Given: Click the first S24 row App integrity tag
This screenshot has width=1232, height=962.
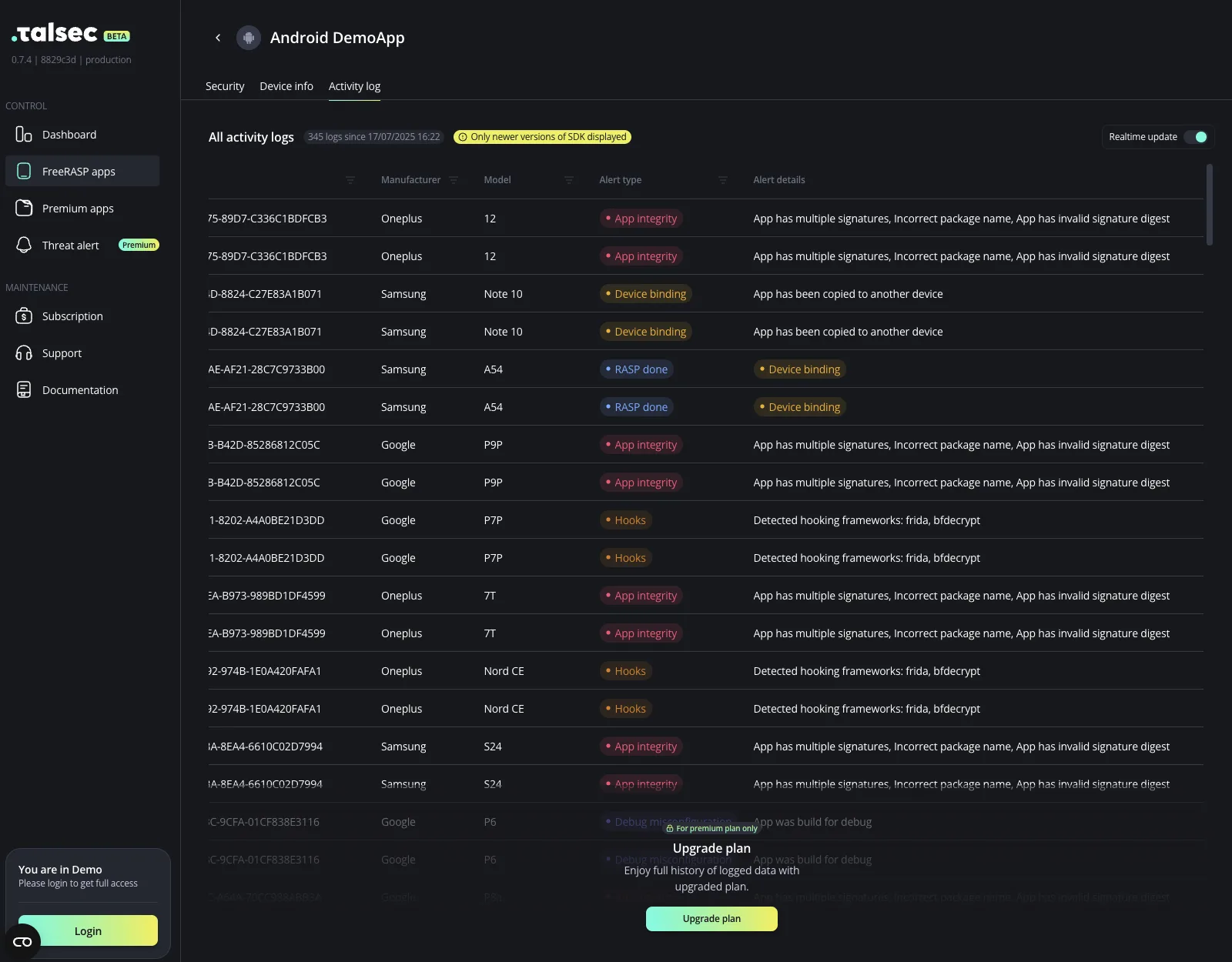Looking at the screenshot, I should [641, 747].
